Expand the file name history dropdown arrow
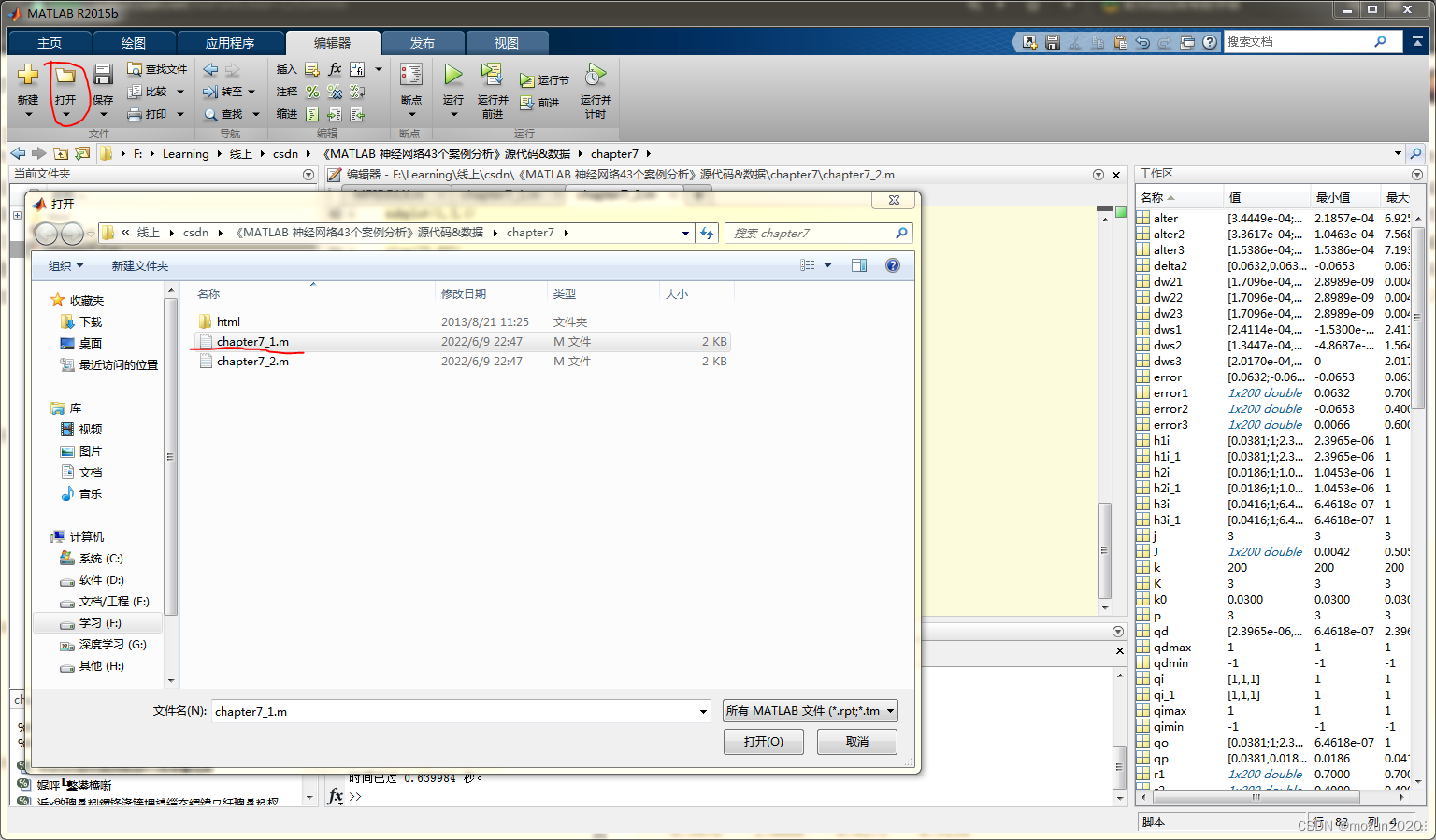1436x840 pixels. coord(703,712)
